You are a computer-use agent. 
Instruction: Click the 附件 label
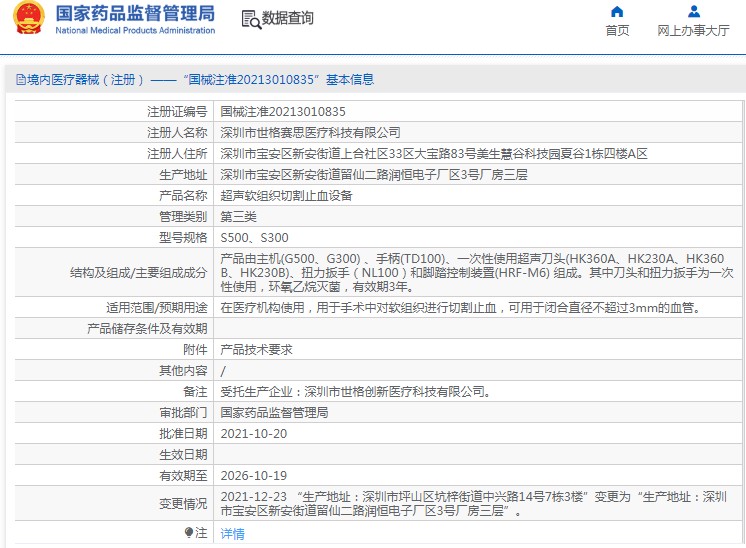[x=195, y=350]
